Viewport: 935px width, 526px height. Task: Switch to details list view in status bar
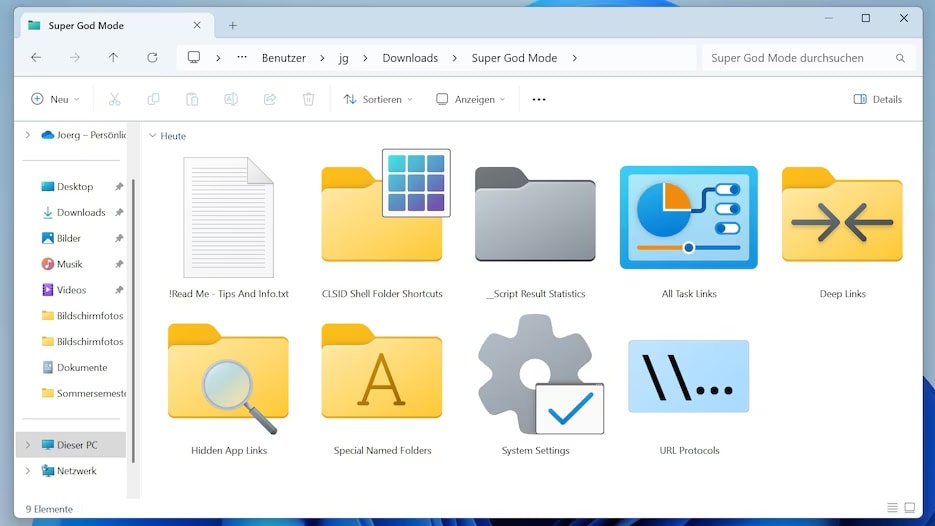point(892,508)
